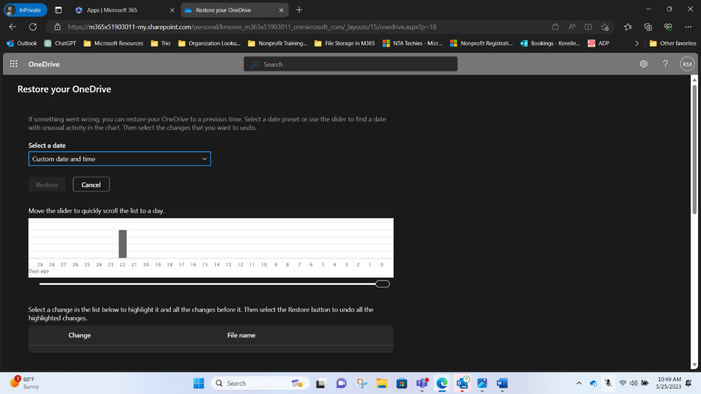Image resolution: width=701 pixels, height=394 pixels.
Task: Open the Microsoft Resources favorites folder
Action: pyautogui.click(x=114, y=43)
